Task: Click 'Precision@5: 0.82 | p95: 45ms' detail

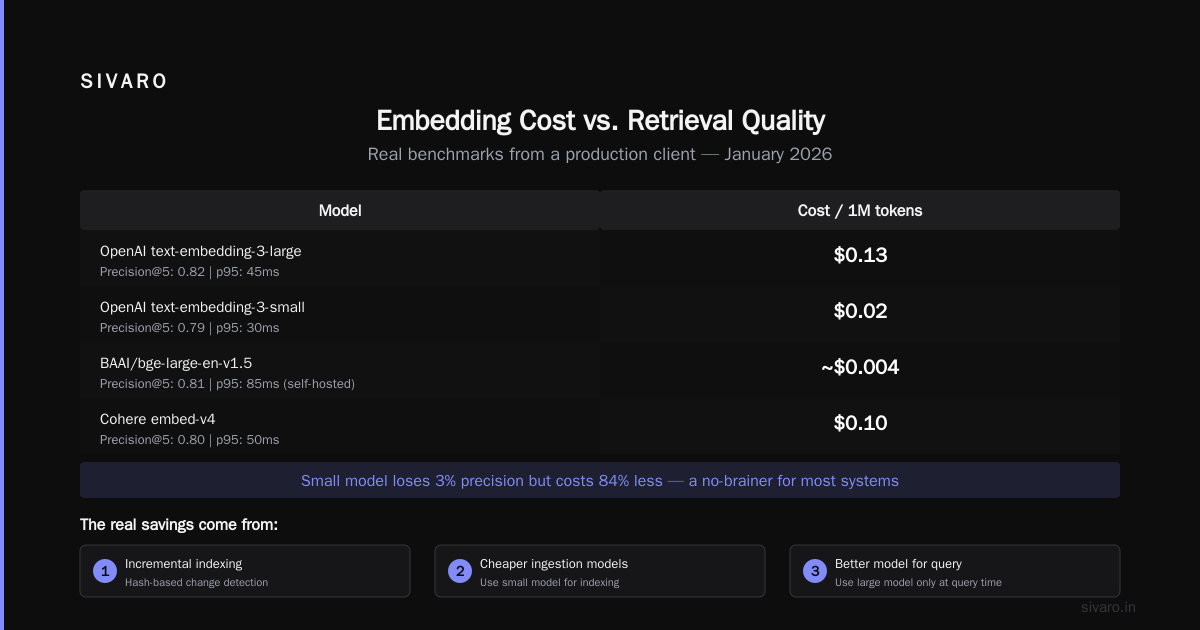Action: (x=189, y=272)
